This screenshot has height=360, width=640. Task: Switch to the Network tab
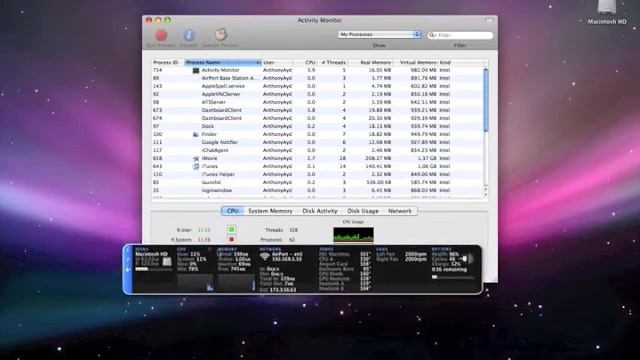pyautogui.click(x=400, y=211)
